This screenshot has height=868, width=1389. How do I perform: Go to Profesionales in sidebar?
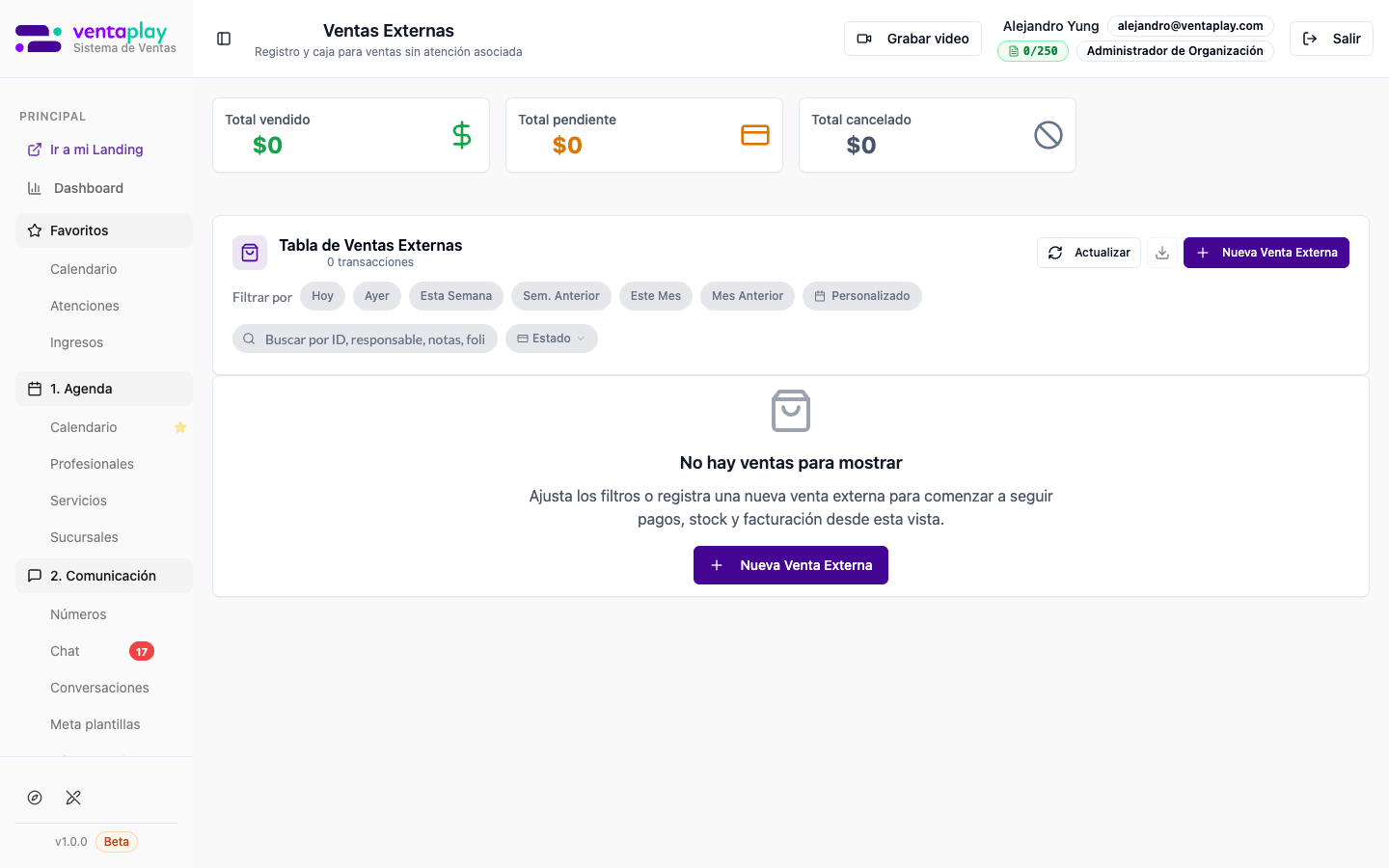92,464
